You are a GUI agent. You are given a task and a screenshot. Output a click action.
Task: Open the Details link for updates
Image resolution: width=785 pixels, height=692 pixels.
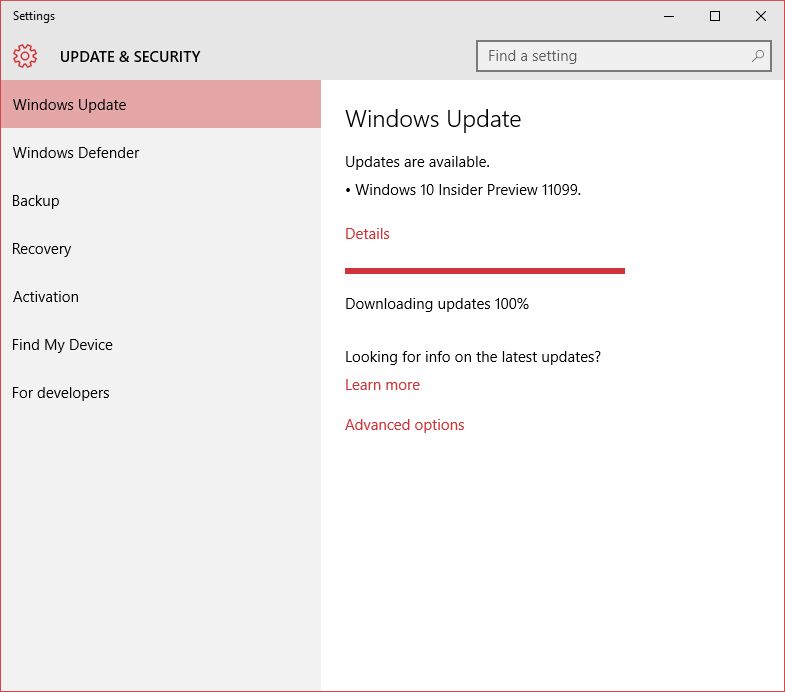click(367, 234)
